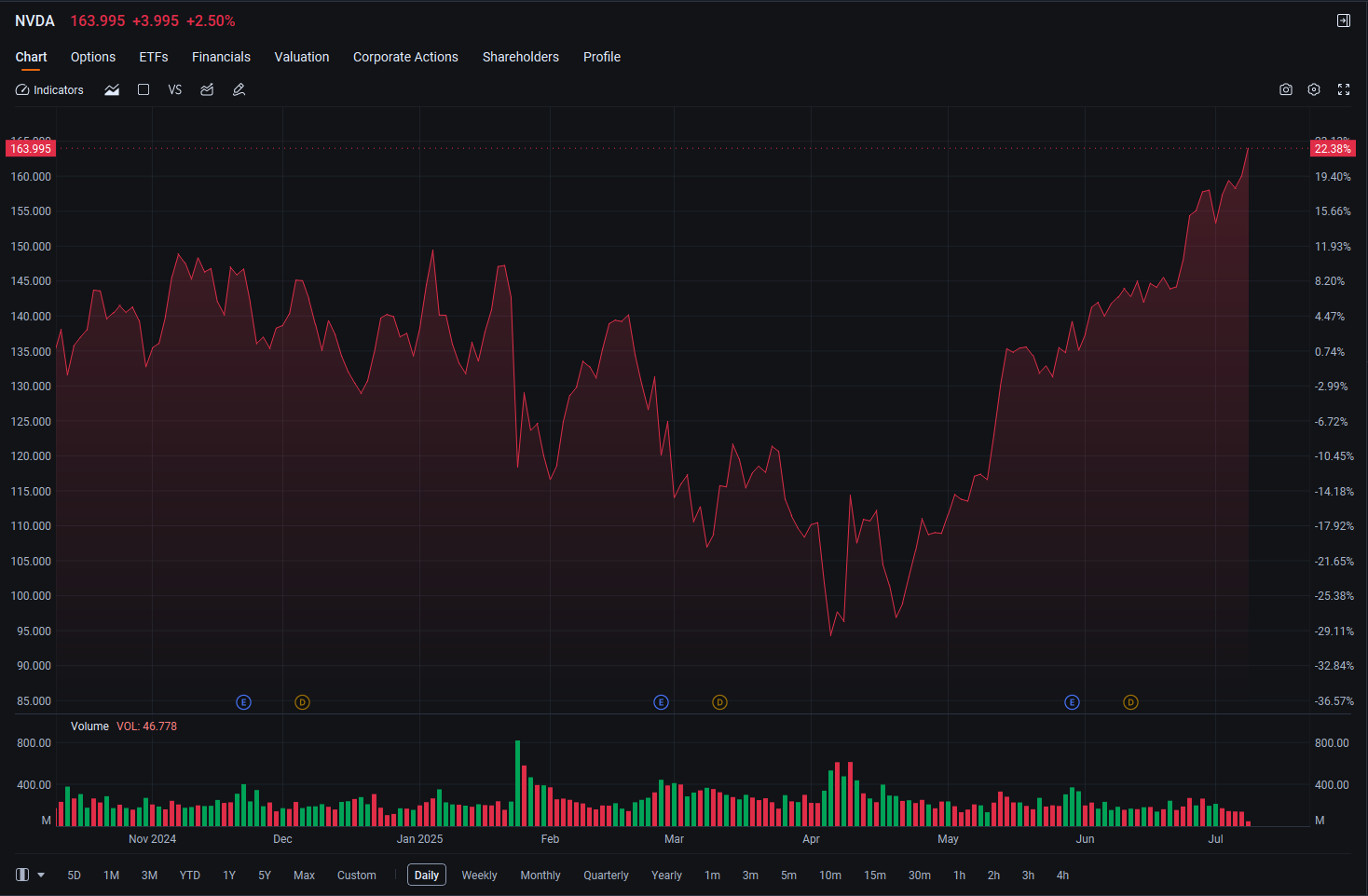Switch to the Options tab
Viewport: 1368px width, 896px height.
coord(93,57)
